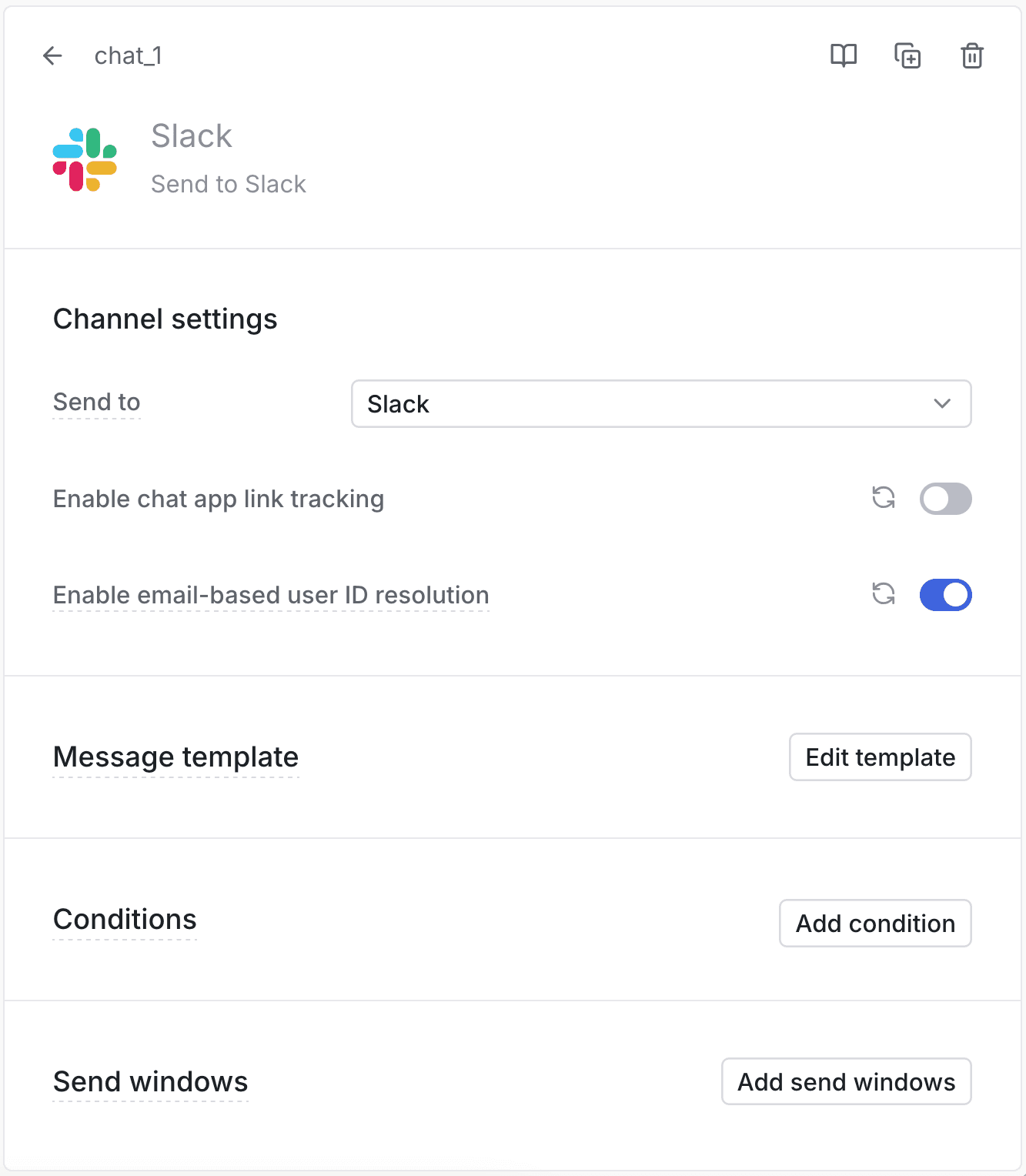Delete this step with the trash icon
Viewport: 1026px width, 1176px height.
[971, 55]
